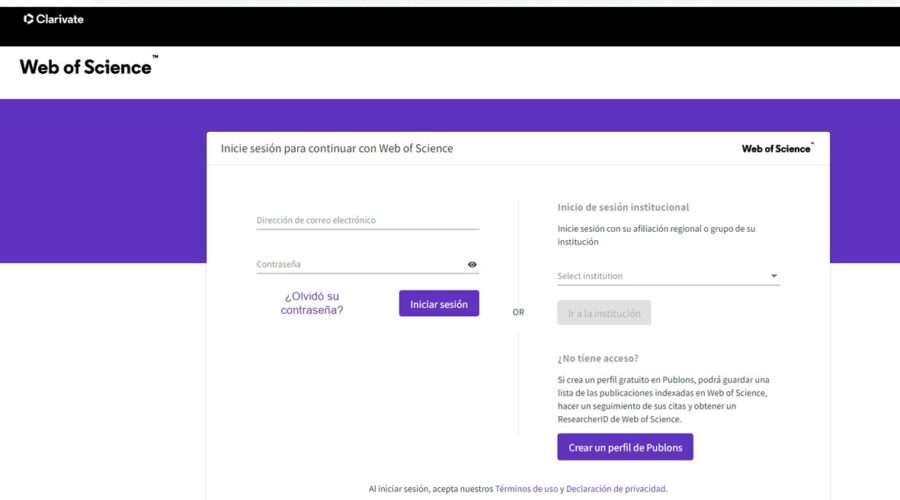The width and height of the screenshot is (900, 500).
Task: Open the Términos de uso link
Action: tap(526, 489)
